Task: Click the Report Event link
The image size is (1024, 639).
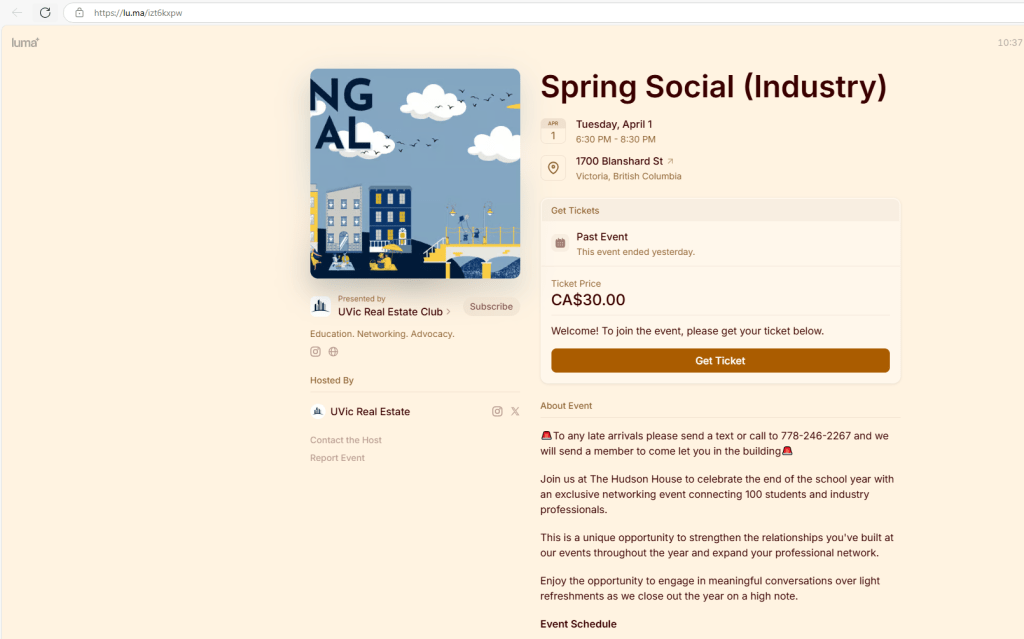Action: [x=338, y=458]
